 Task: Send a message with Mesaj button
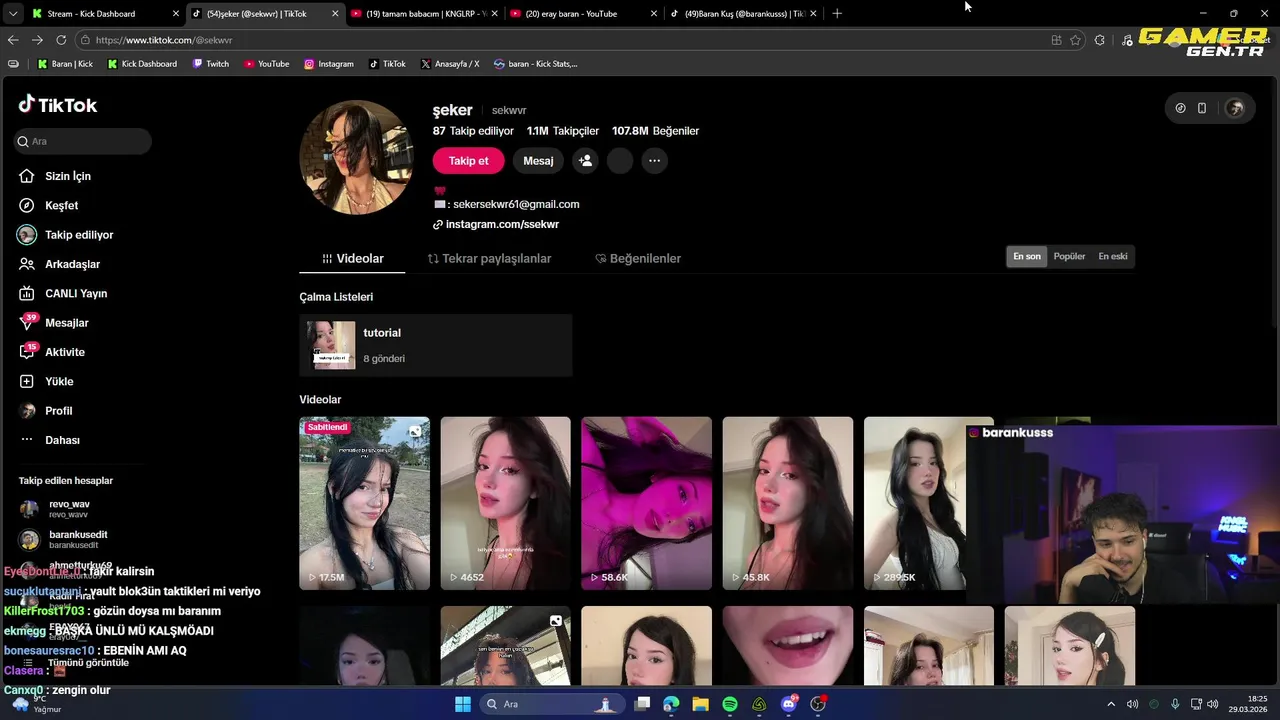pos(538,160)
